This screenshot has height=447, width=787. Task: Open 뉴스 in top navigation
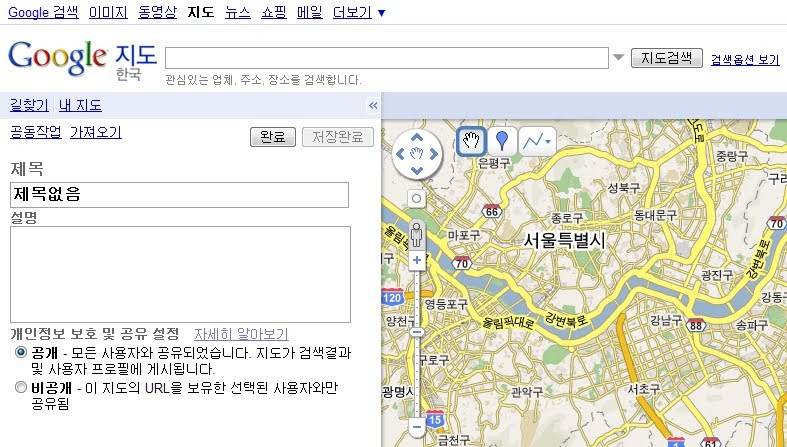[237, 12]
